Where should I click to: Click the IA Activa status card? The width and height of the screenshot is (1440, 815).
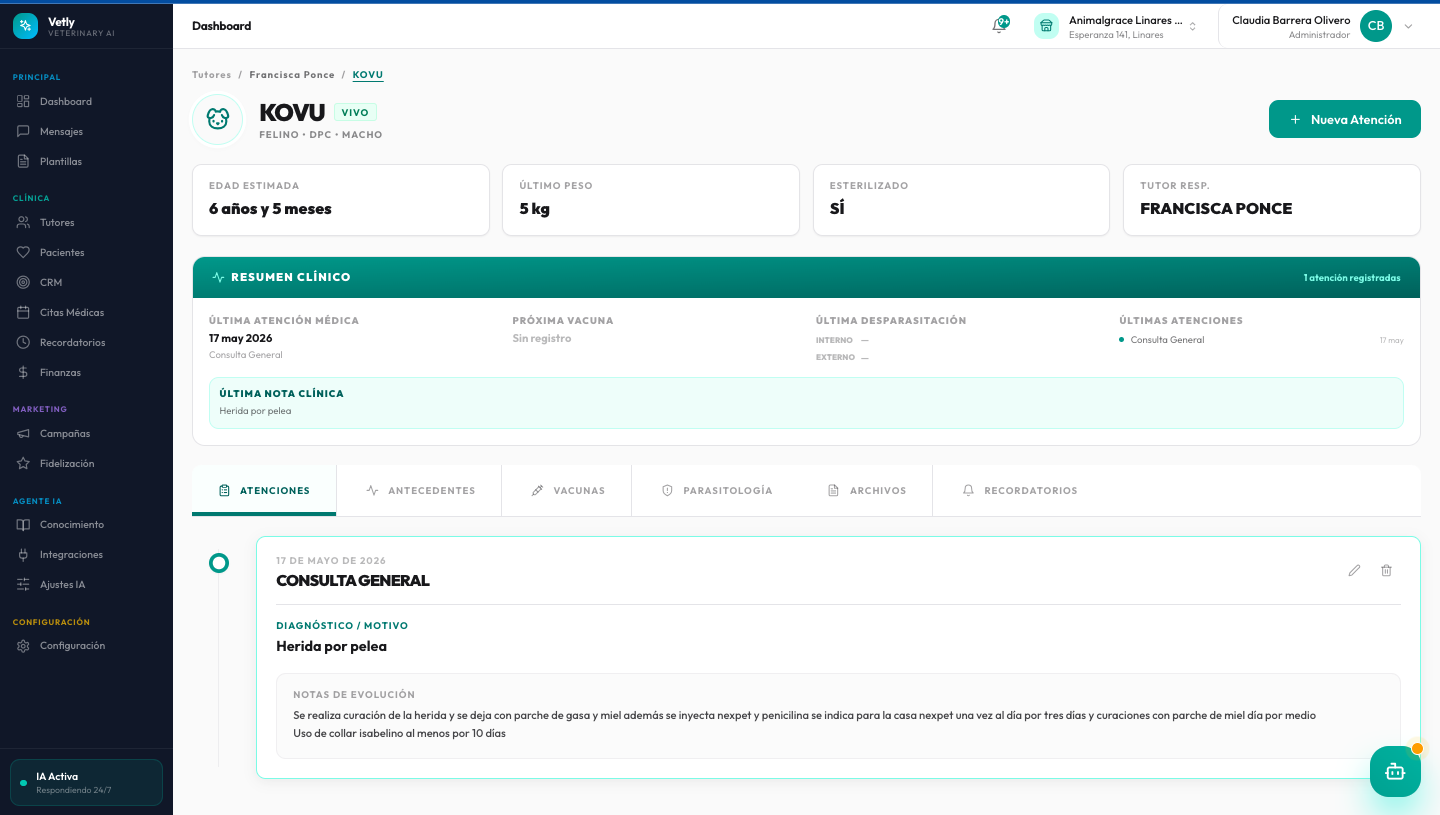(86, 782)
